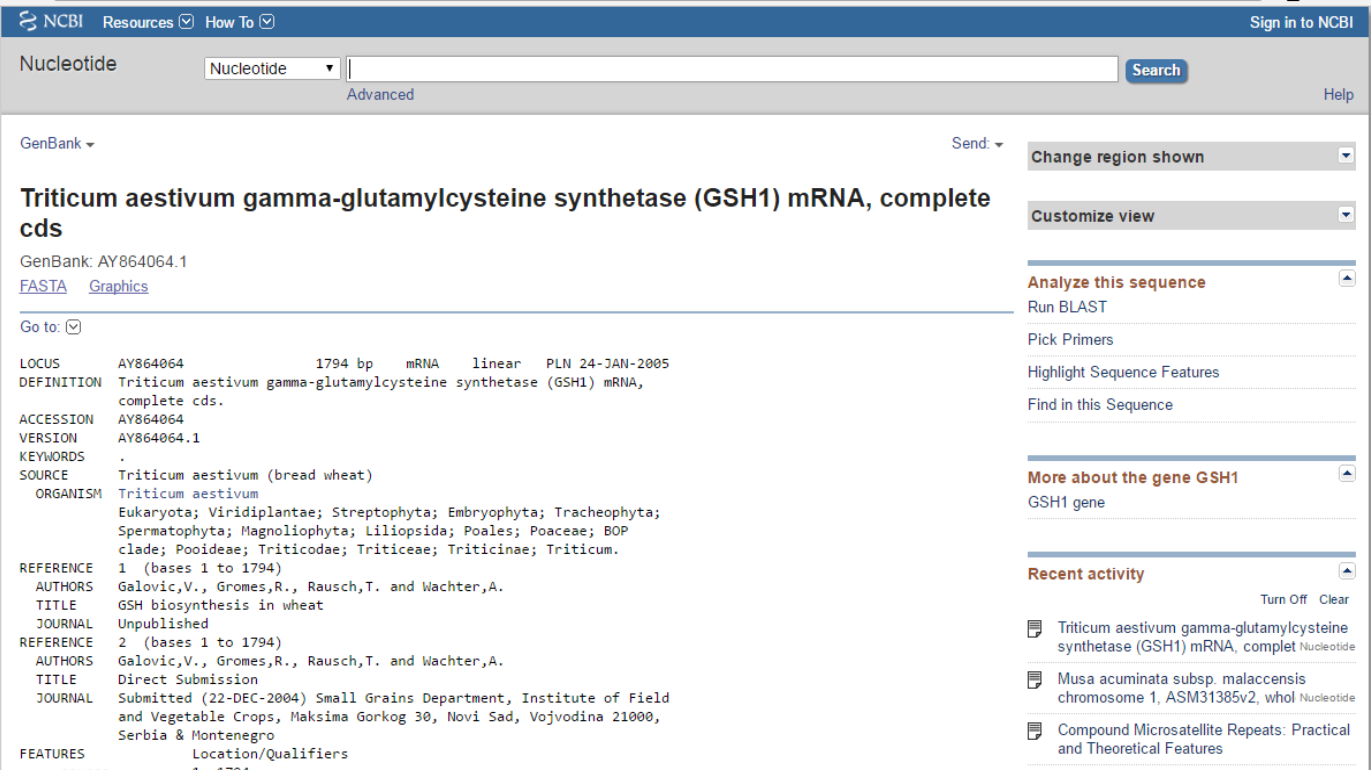Open the Nucleotide database dropdown
1371x770 pixels.
tap(273, 69)
